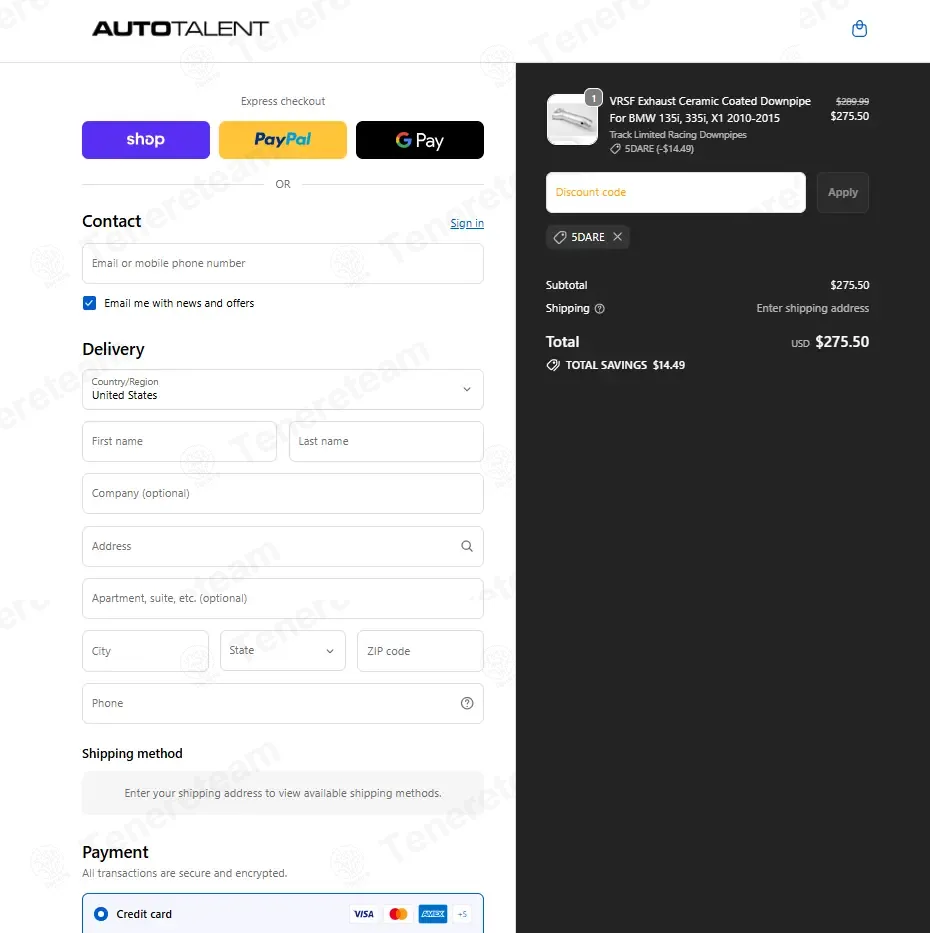Click the Phone field help icon
Screen dimensions: 930x933
tap(467, 703)
